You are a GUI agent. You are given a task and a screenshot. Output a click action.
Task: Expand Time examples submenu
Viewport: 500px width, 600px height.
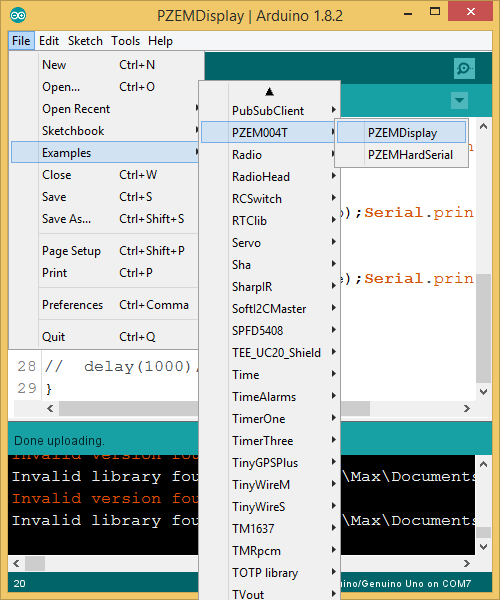tap(269, 375)
